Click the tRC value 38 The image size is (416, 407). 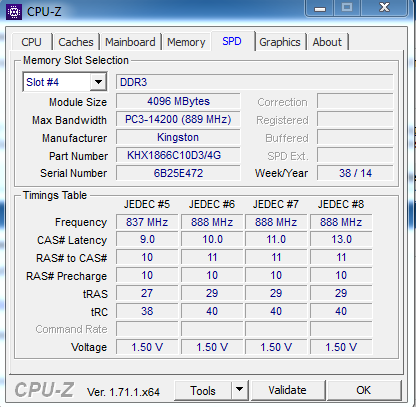click(147, 312)
